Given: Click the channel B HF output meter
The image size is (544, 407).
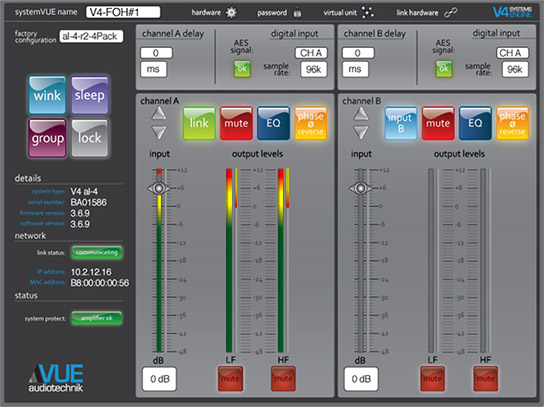Looking at the screenshot, I should coord(483,261).
